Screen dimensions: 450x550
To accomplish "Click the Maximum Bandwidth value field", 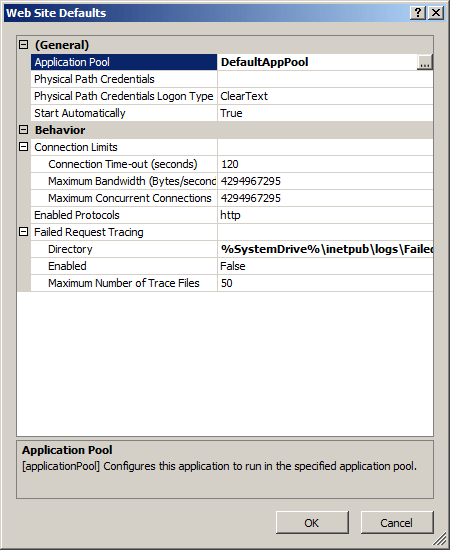I will [325, 181].
